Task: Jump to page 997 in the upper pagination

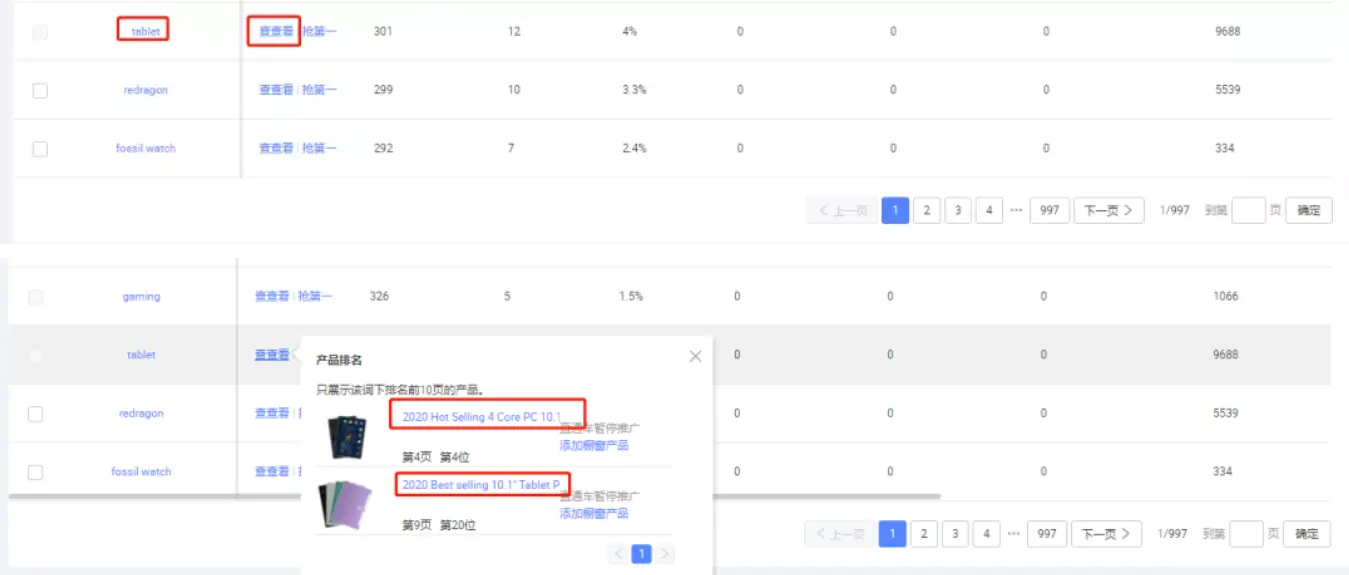Action: point(1048,210)
